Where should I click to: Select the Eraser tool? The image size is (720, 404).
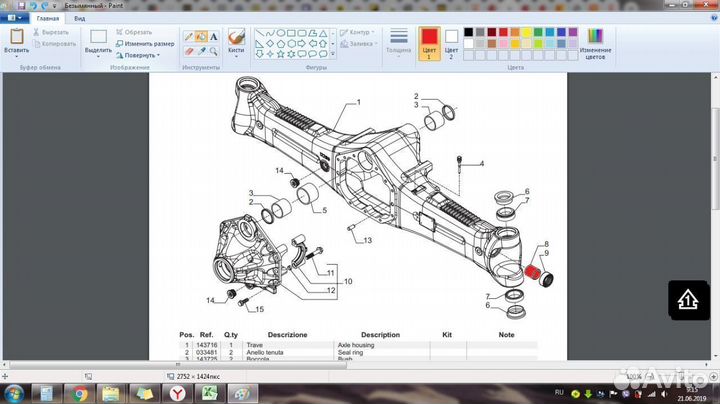pos(188,50)
